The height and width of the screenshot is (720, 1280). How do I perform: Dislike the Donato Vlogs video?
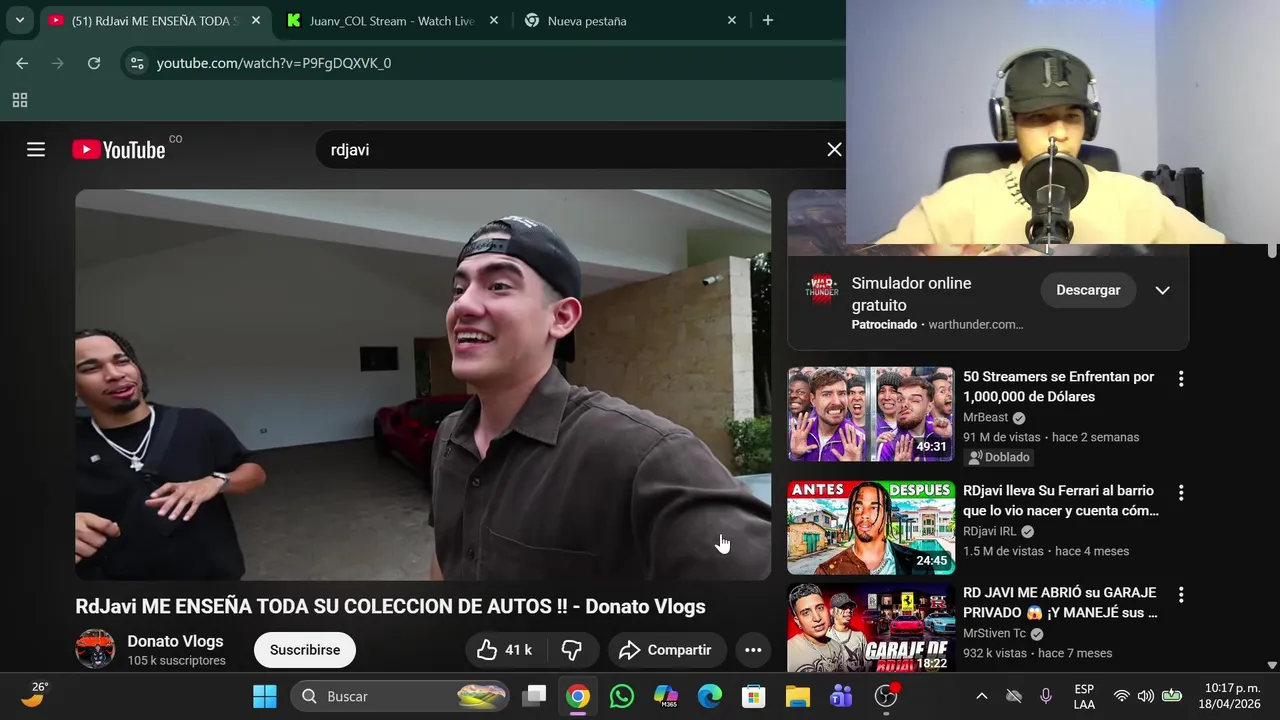coord(572,650)
